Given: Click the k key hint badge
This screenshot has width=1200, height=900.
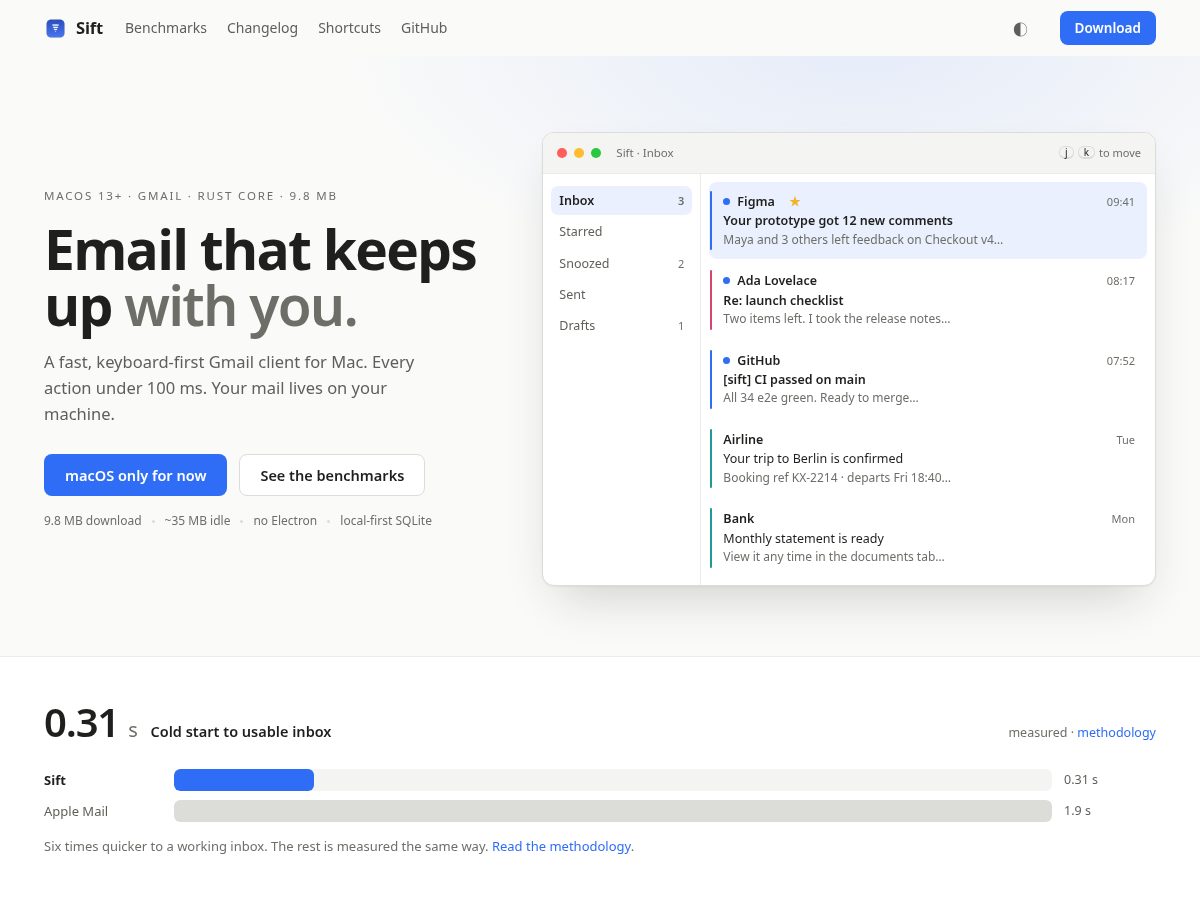Looking at the screenshot, I should pyautogui.click(x=1086, y=153).
